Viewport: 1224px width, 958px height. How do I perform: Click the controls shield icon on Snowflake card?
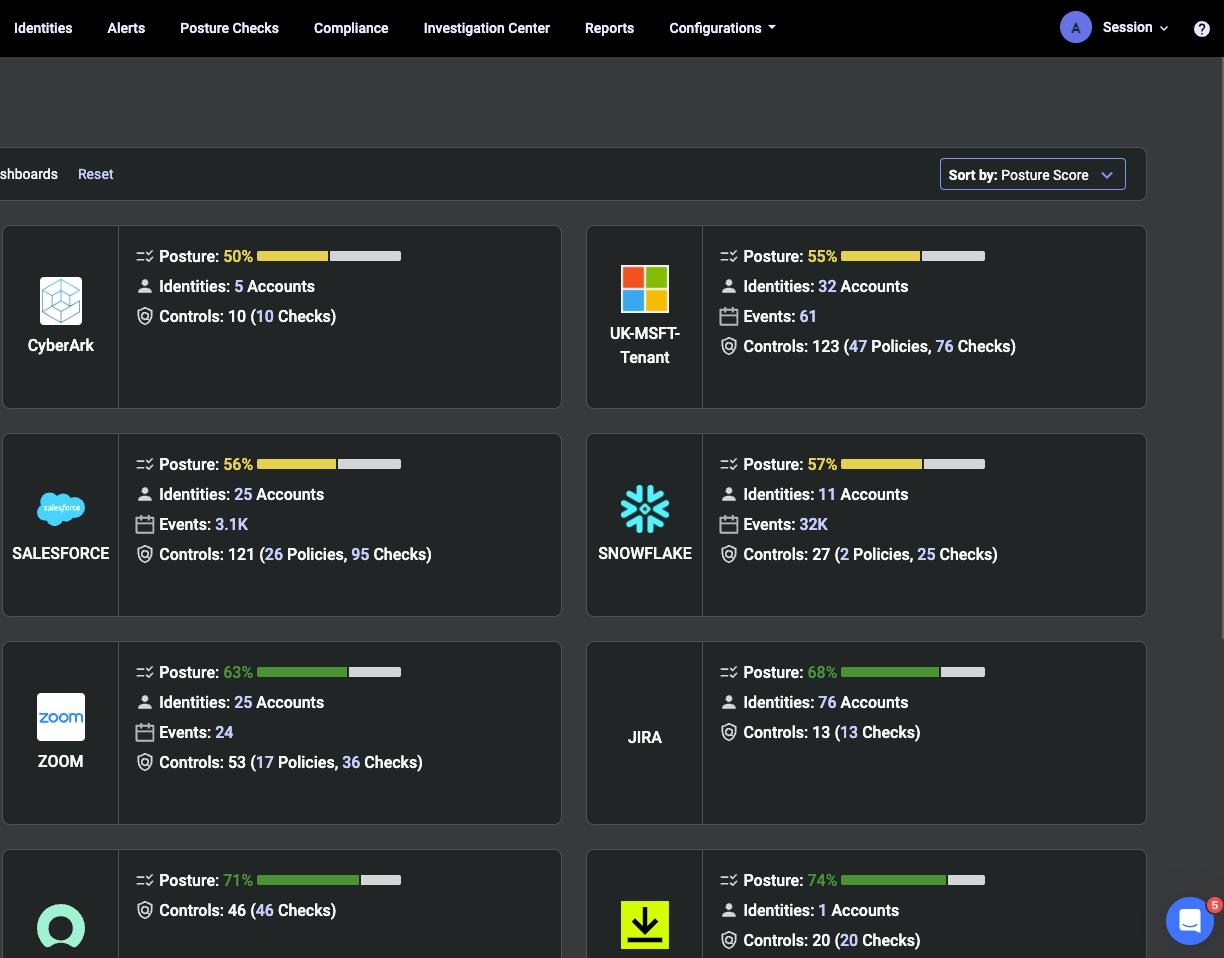729,554
